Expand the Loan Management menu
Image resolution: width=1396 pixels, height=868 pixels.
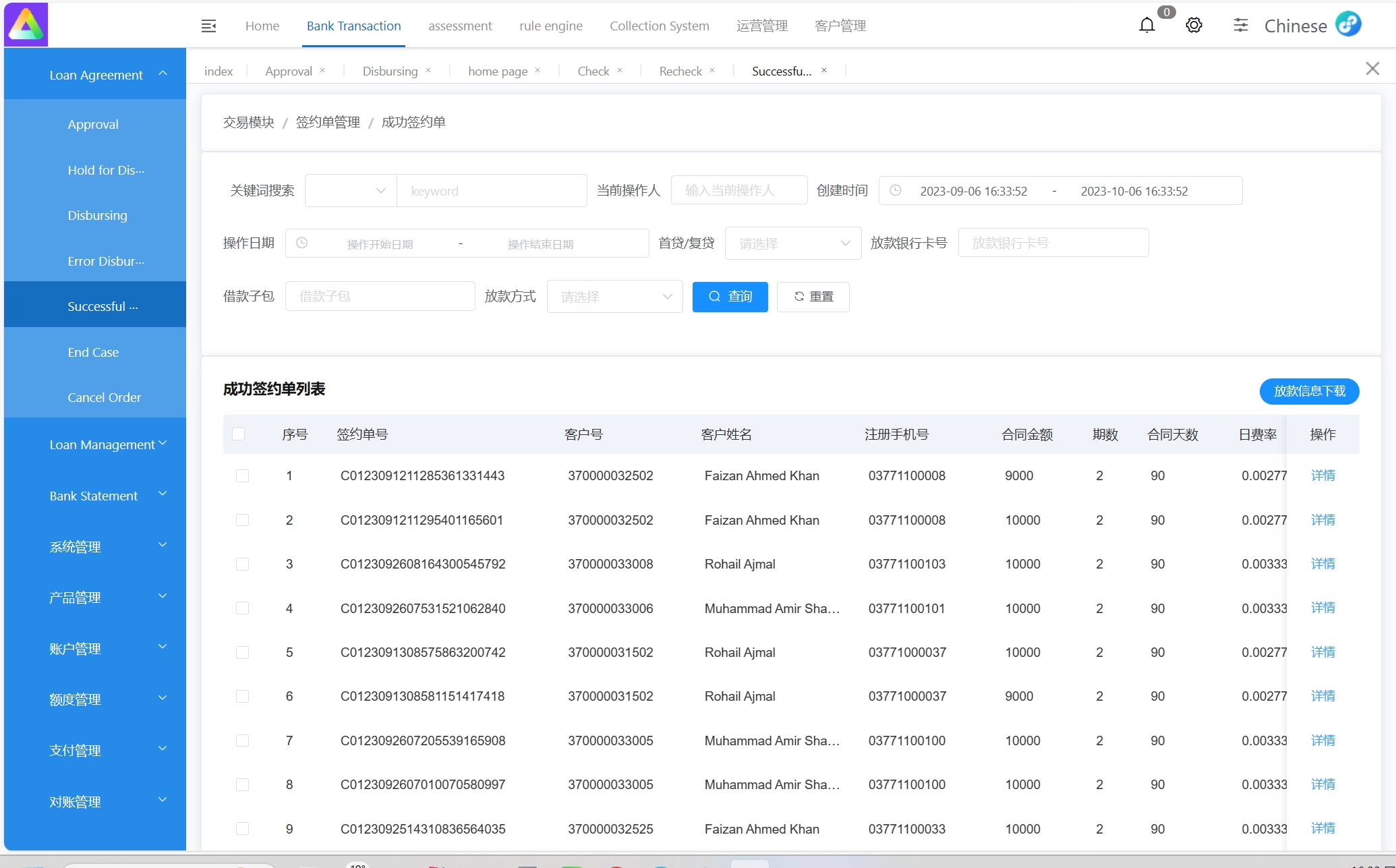(95, 444)
